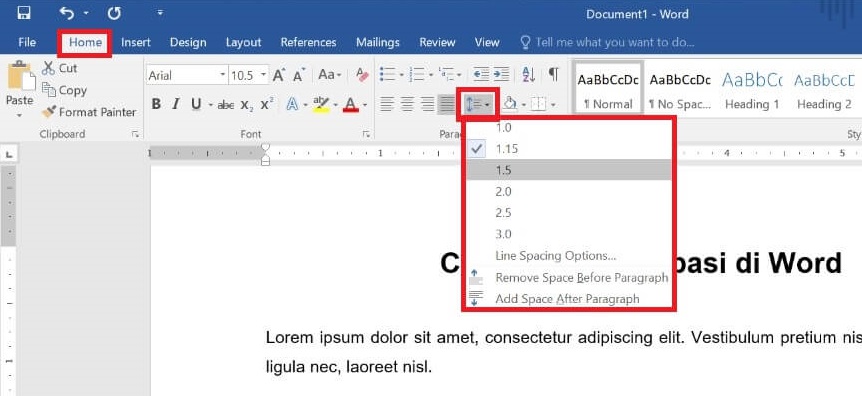Open the Review tab
The image size is (862, 396).
(437, 42)
